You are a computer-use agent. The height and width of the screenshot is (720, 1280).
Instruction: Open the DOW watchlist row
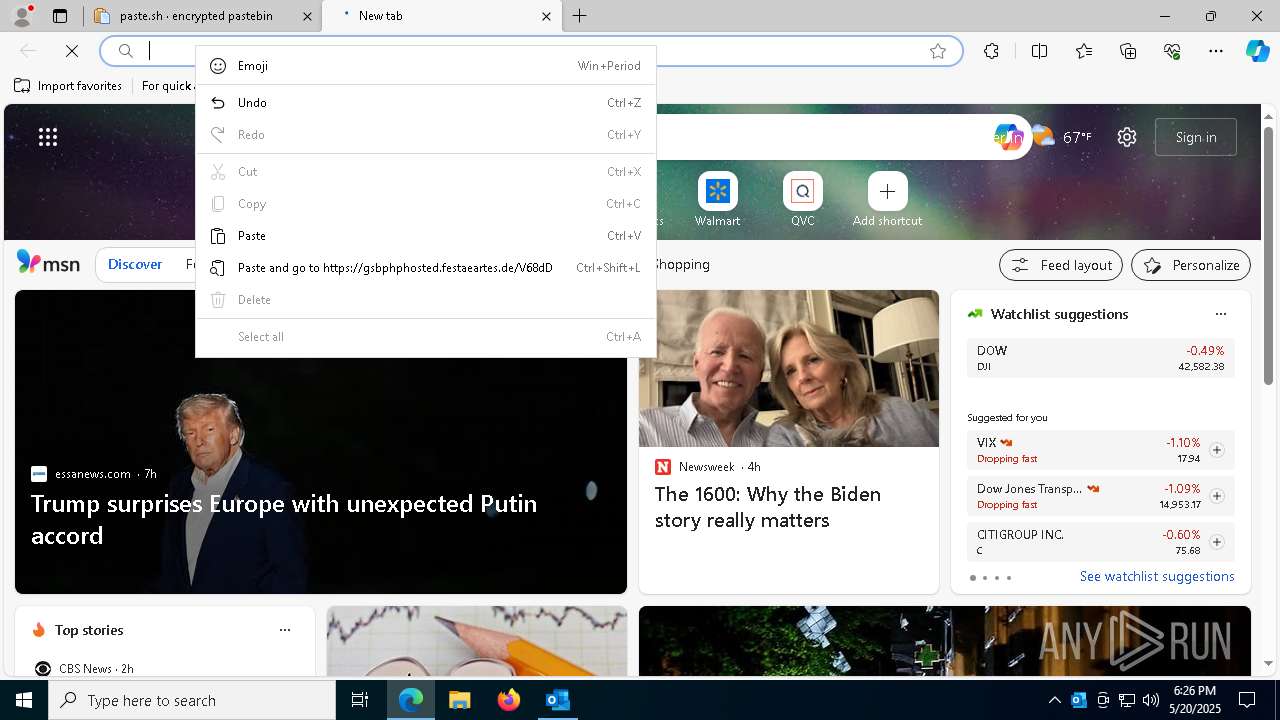[x=1100, y=358]
